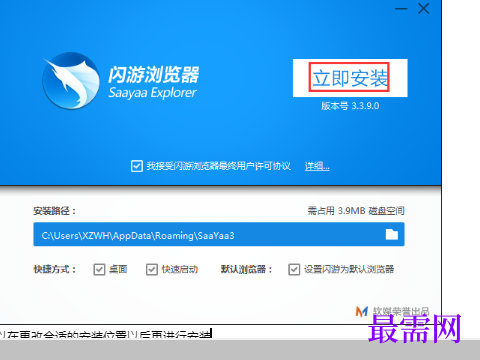Close the installer window
This screenshot has height=360, width=480.
pyautogui.click(x=423, y=9)
